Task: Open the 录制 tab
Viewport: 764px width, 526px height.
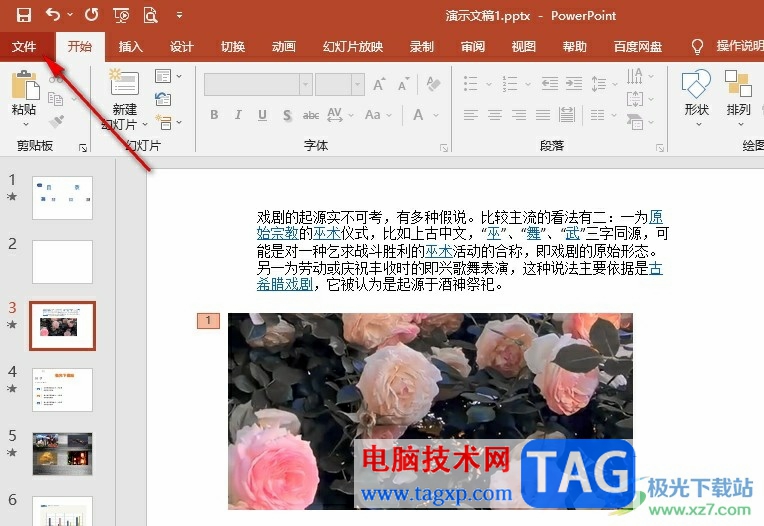Action: coord(421,47)
